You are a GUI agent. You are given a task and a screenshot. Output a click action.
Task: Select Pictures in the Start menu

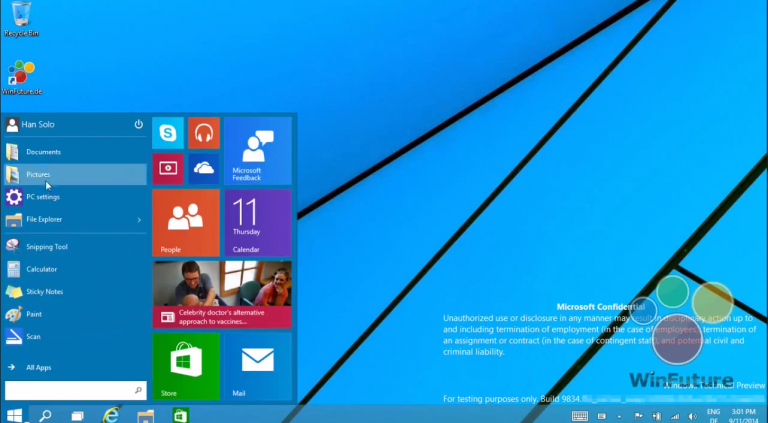38,174
